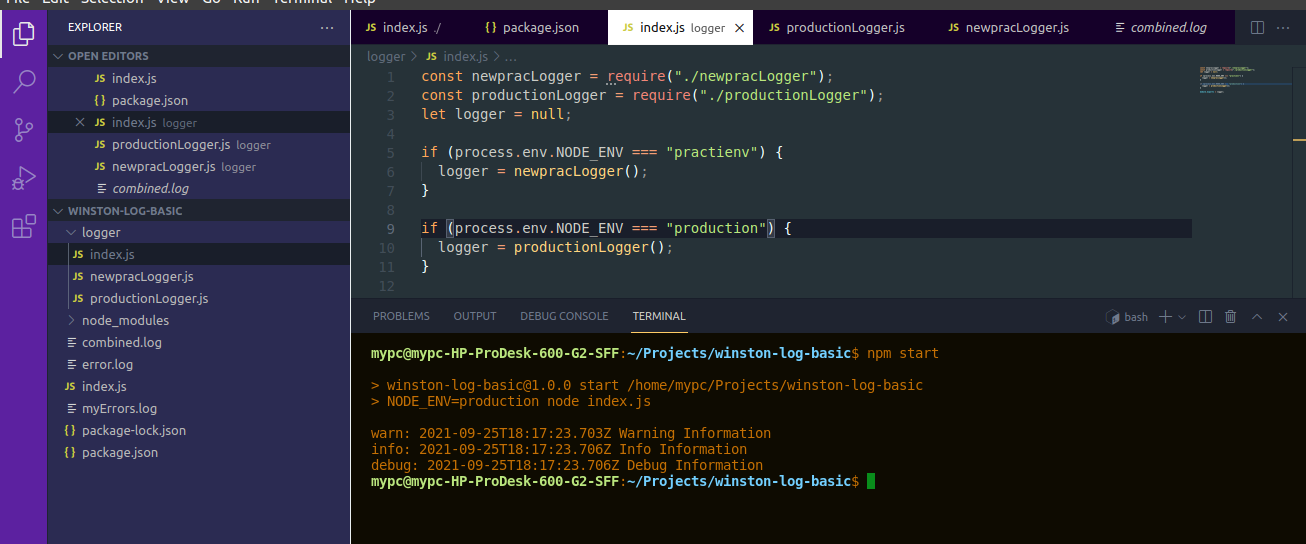Split the terminal pane

tap(1206, 317)
